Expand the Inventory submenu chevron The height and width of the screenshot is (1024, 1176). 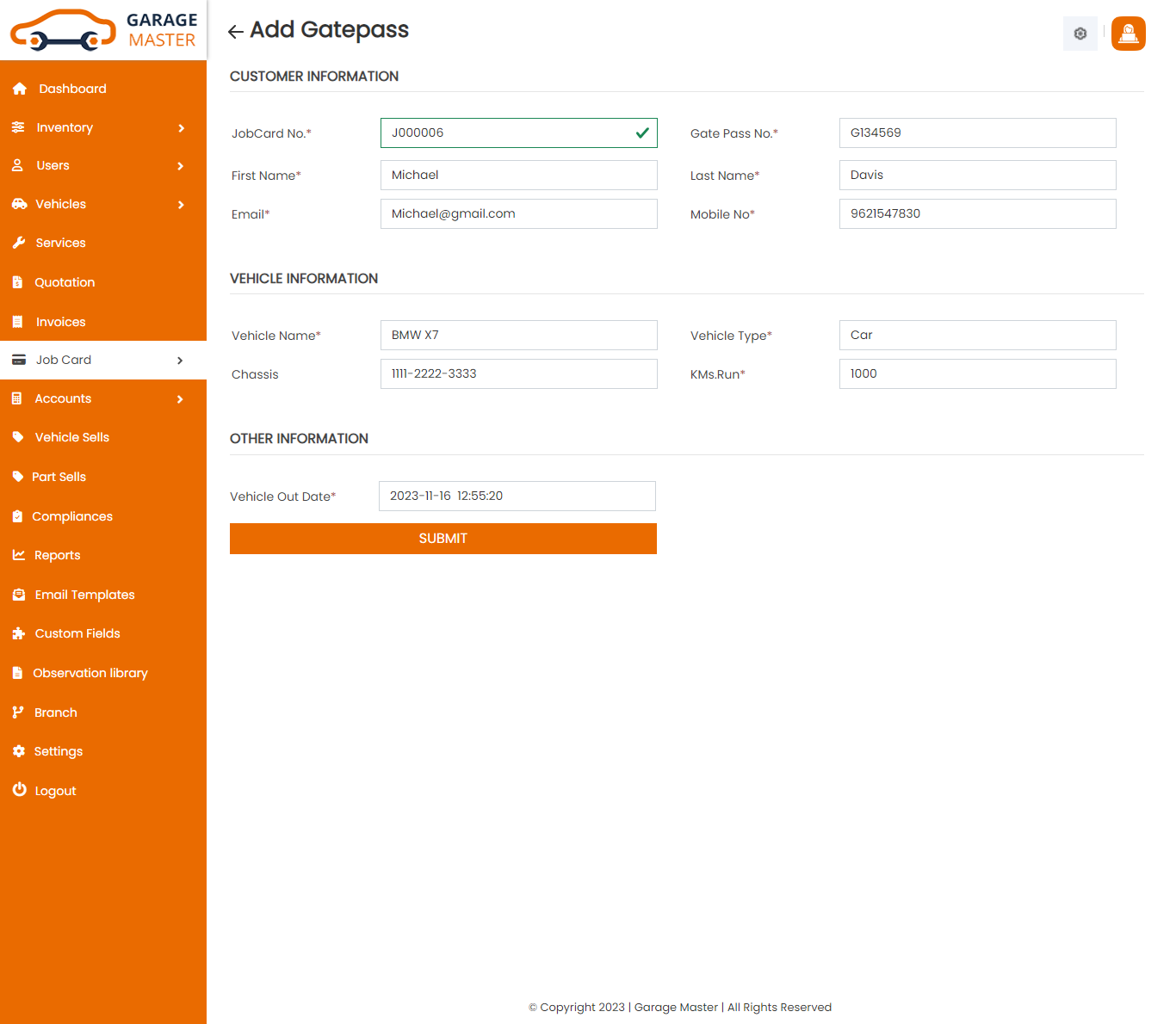181,128
